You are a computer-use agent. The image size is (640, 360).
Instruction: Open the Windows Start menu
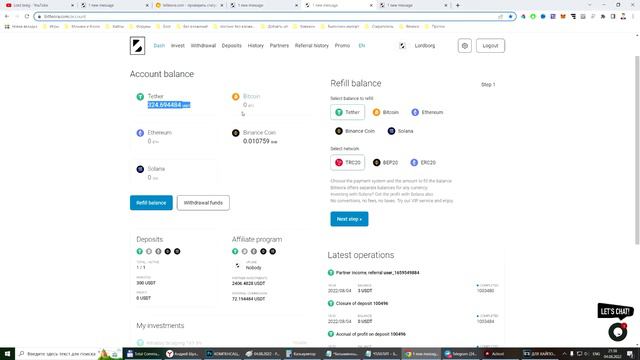point(7,354)
